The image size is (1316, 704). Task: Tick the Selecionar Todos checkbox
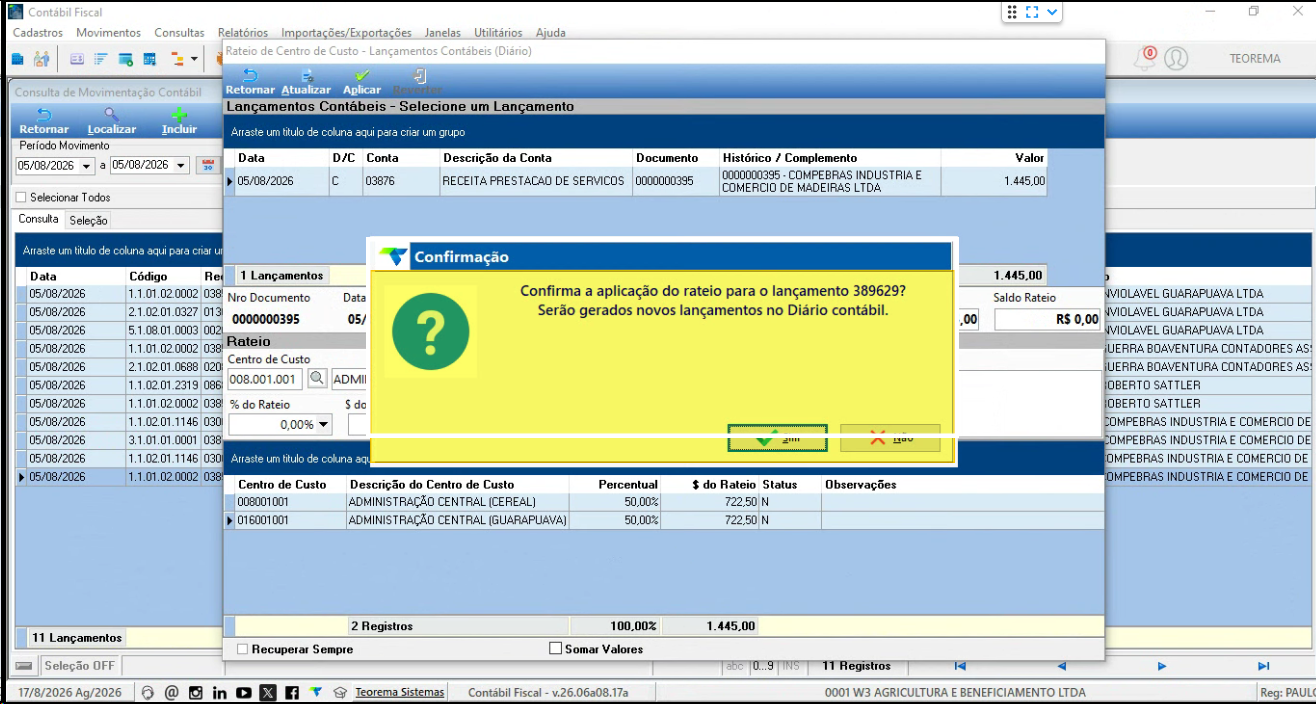21,198
